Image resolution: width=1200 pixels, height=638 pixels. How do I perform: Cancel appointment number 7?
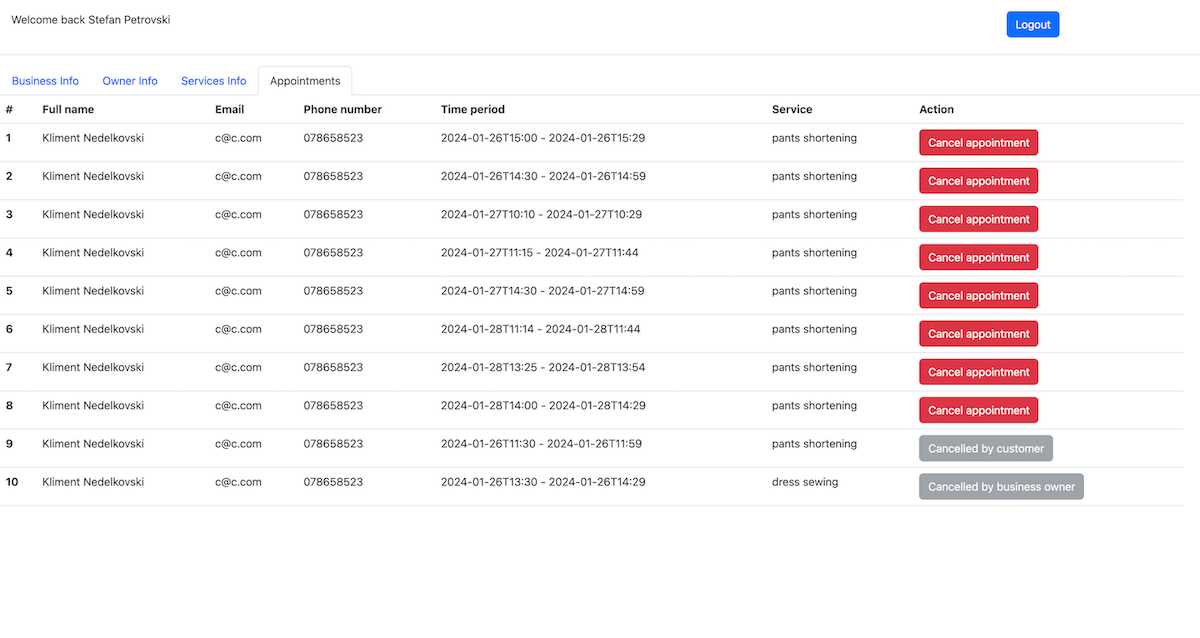978,372
